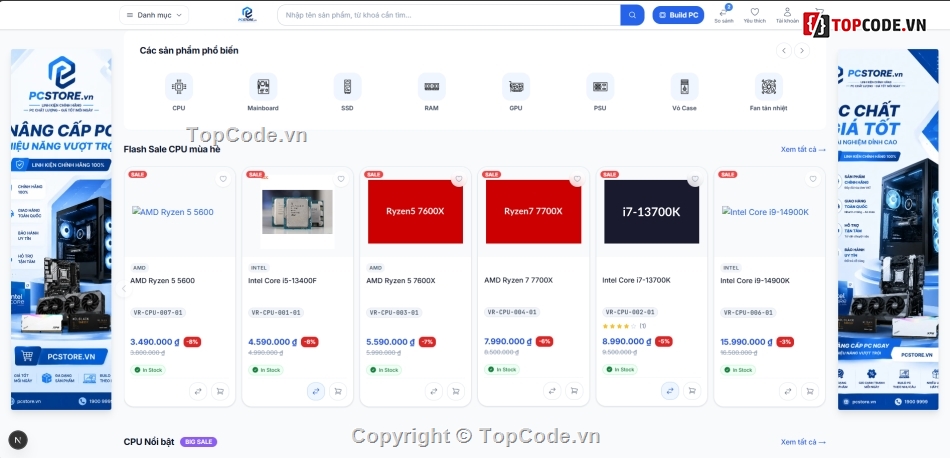Click the INTEL brand tag on Core i9-14900K

(x=731, y=268)
